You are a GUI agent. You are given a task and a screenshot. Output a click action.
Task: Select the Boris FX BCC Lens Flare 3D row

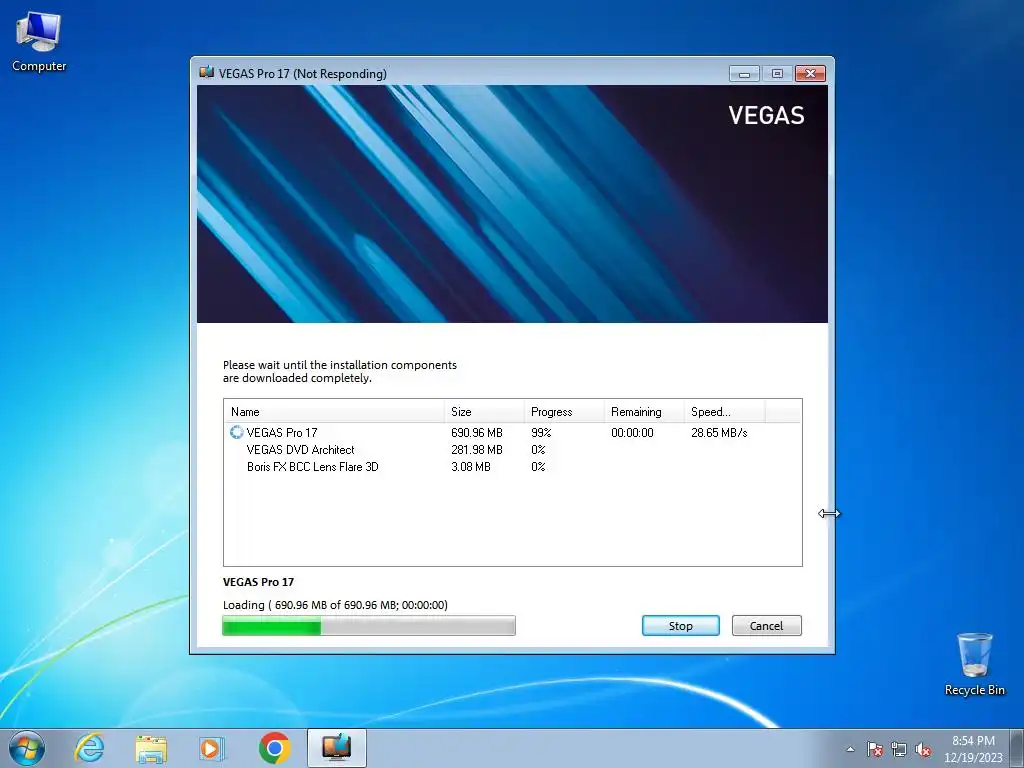(512, 466)
